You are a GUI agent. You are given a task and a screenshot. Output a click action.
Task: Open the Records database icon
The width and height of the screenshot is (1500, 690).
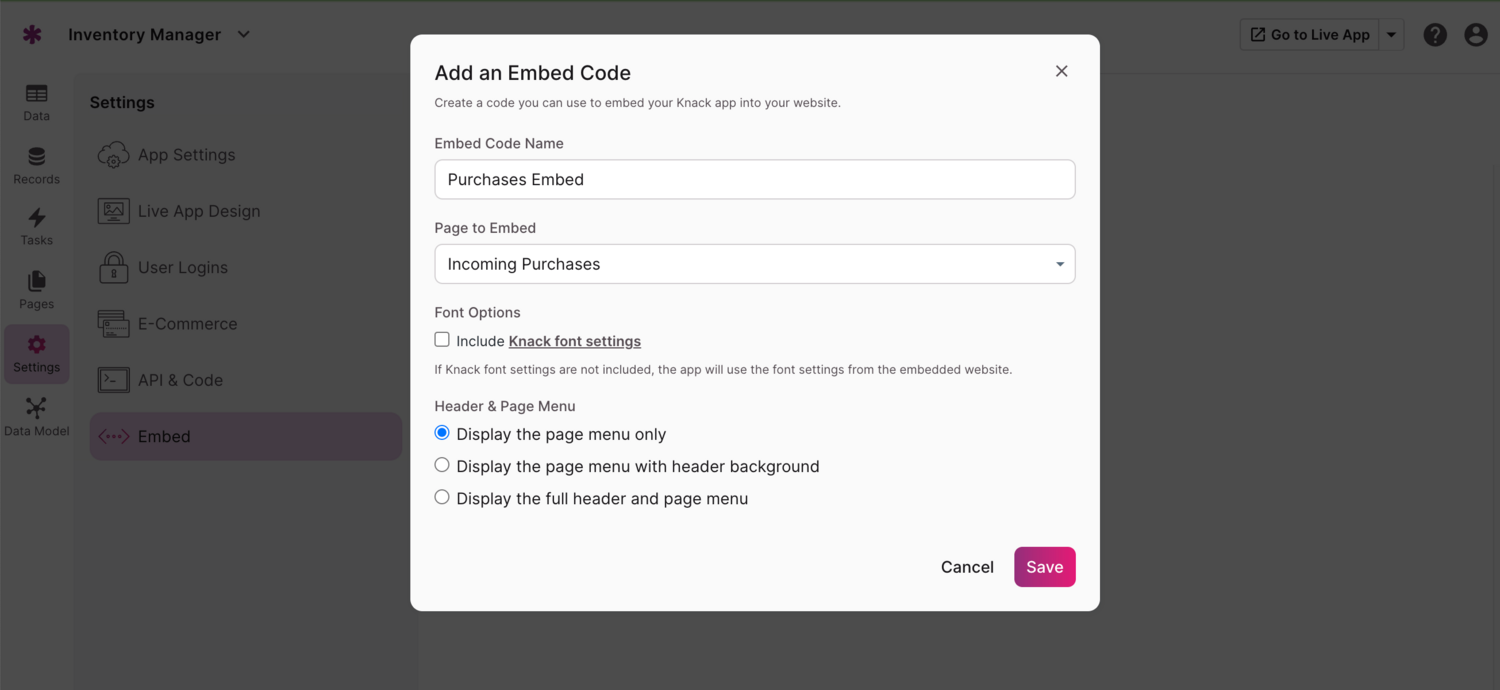[36, 157]
